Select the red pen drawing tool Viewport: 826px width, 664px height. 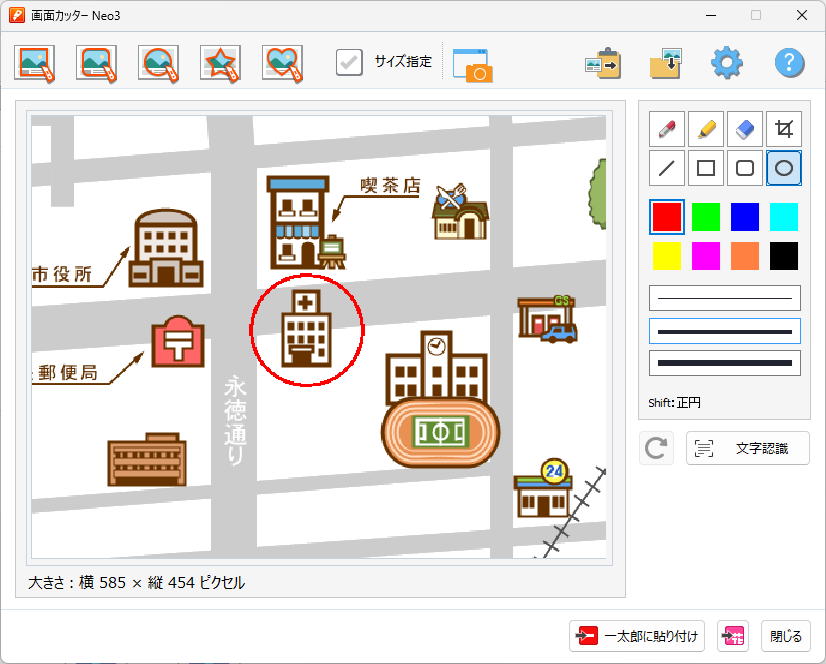click(667, 129)
